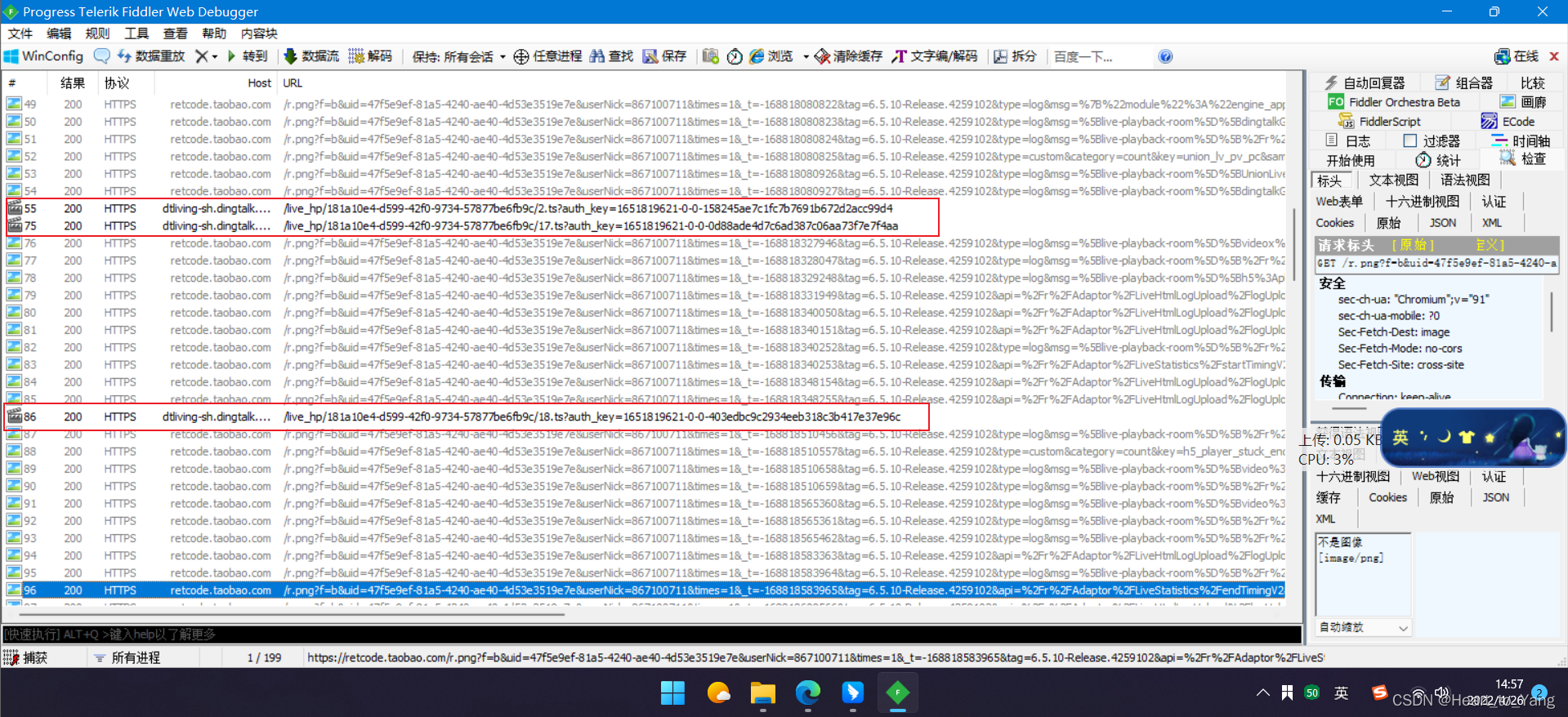This screenshot has height=717, width=1568.
Task: Toggle 解码 (Decode) in the toolbar
Action: [370, 56]
